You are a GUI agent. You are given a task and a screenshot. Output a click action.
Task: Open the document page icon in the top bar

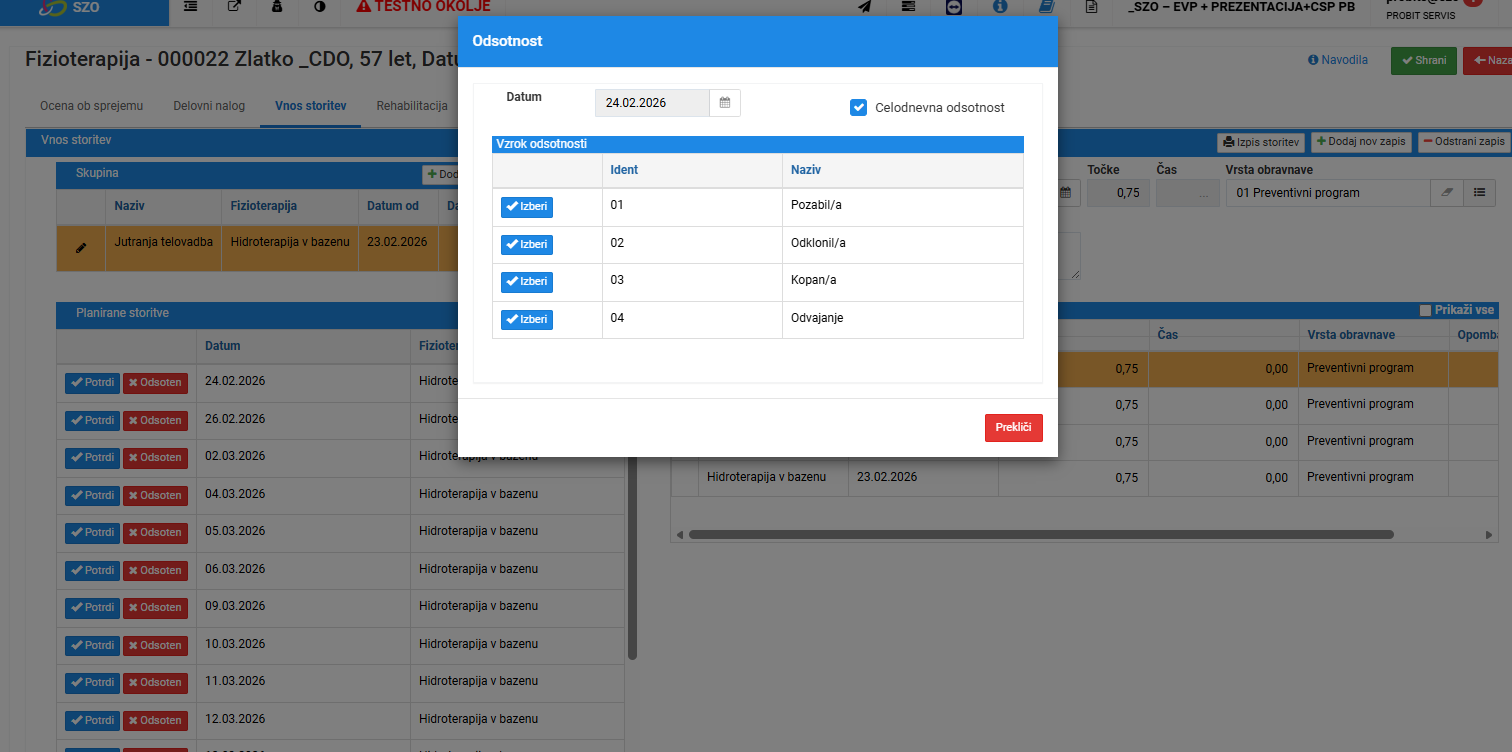click(x=1092, y=7)
